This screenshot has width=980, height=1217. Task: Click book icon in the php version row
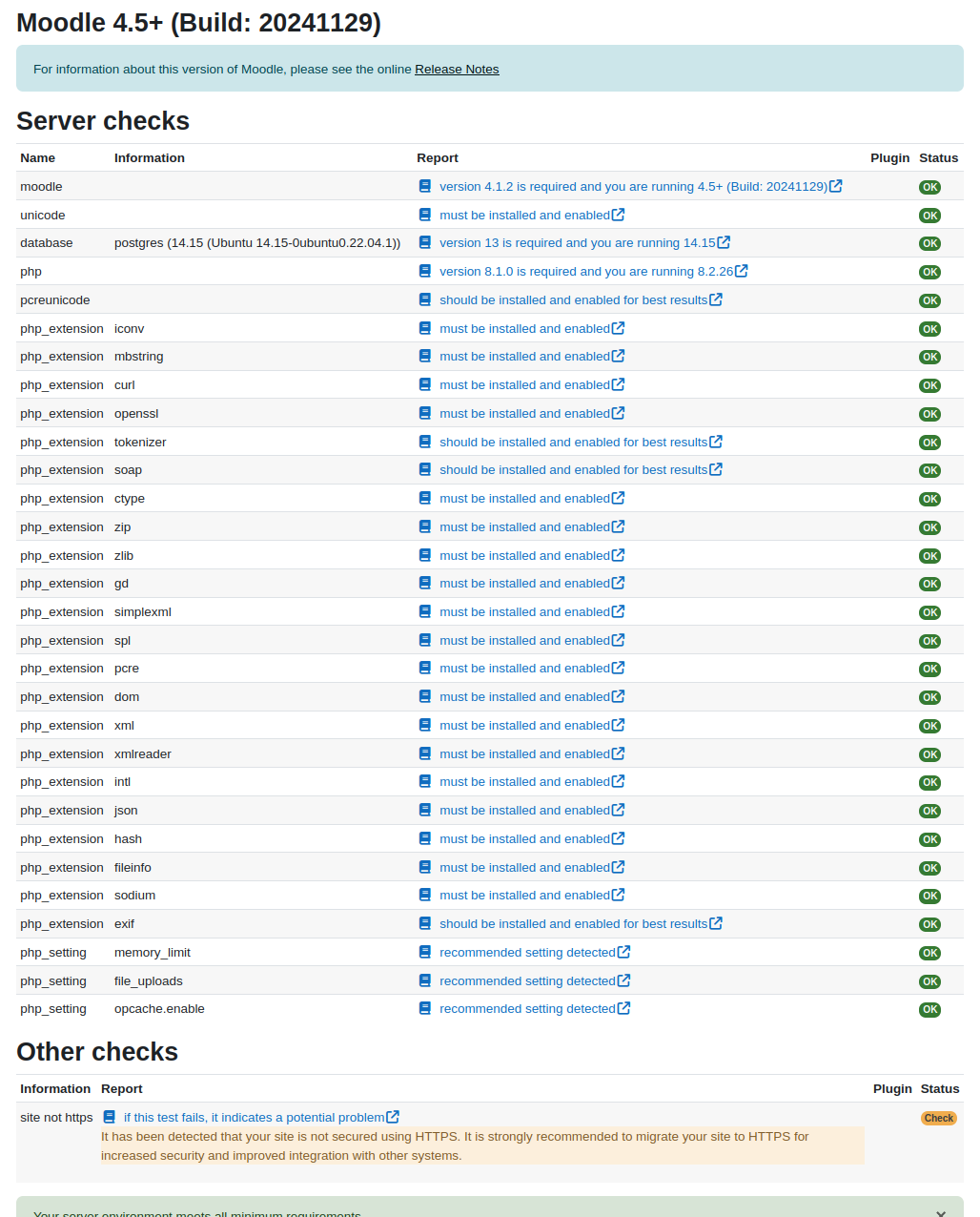point(425,272)
